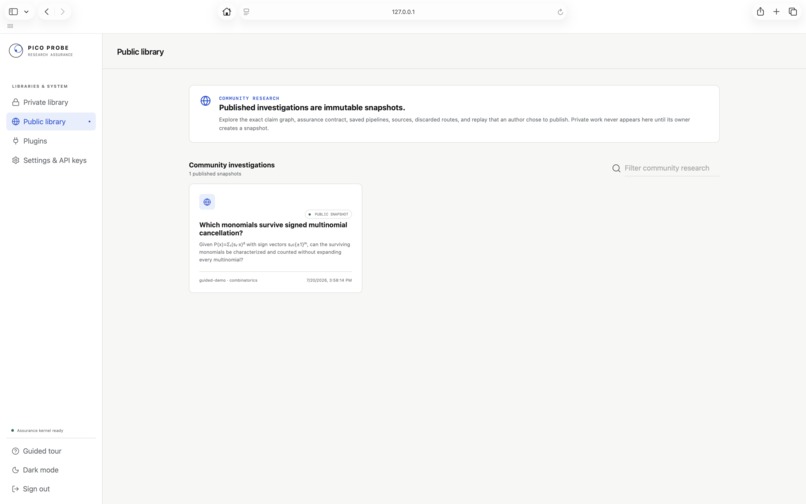The image size is (806, 504).
Task: Sign out of the account
Action: (x=51, y=489)
